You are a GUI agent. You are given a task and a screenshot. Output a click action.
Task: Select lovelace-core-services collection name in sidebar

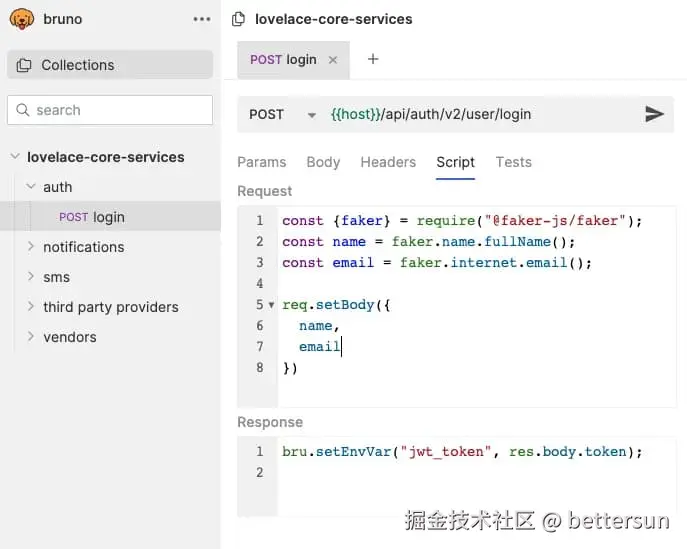tap(106, 157)
